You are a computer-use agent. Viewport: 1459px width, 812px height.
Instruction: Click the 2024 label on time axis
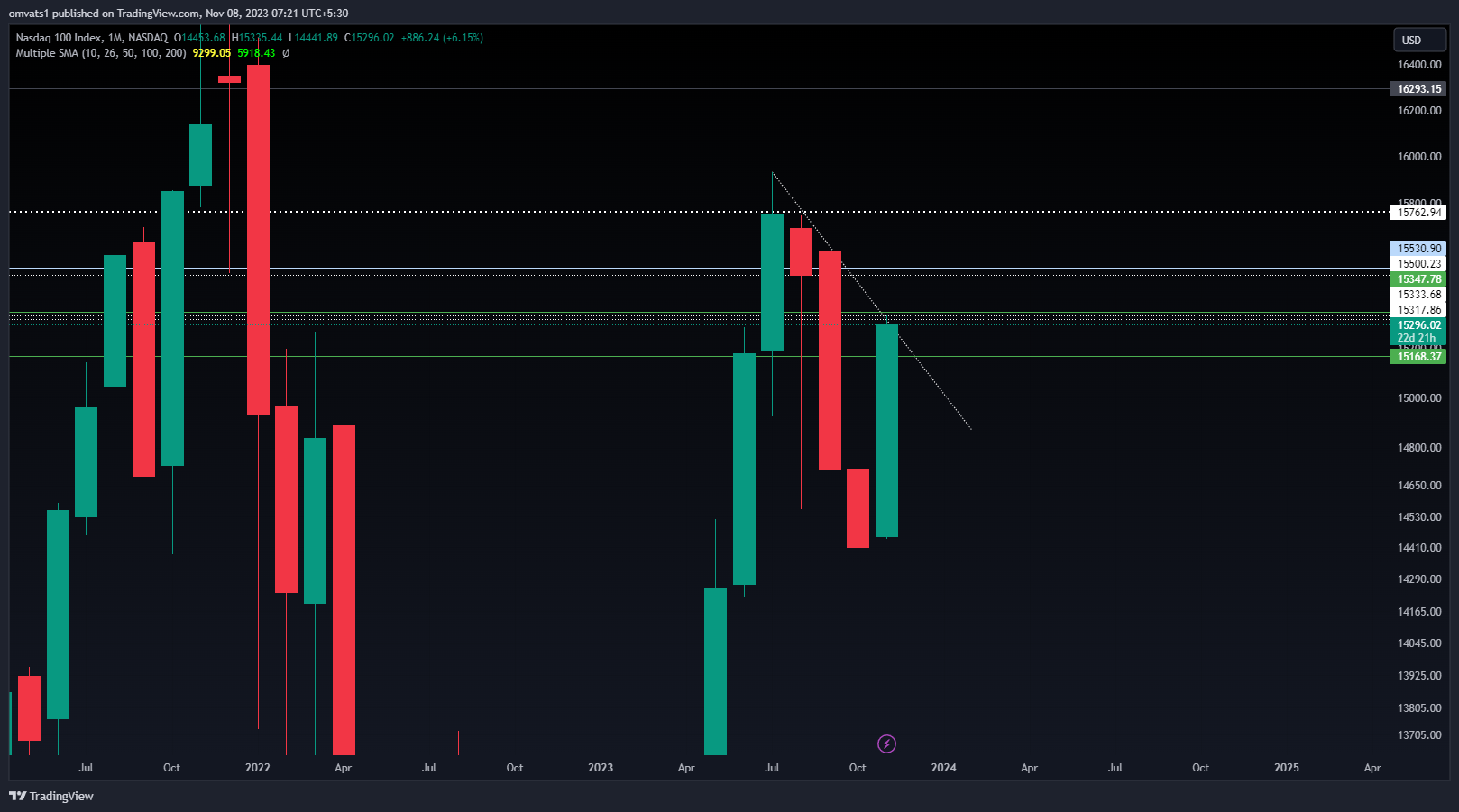pyautogui.click(x=944, y=768)
